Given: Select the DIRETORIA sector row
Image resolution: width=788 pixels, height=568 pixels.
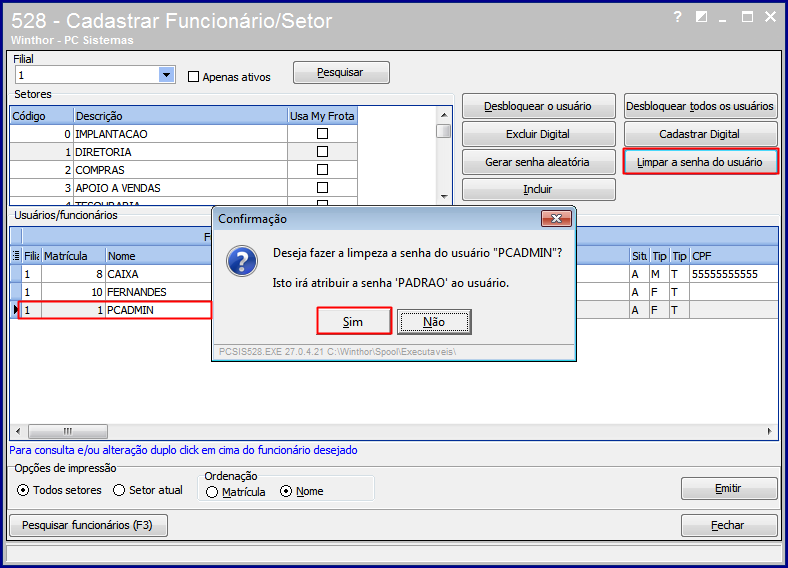Looking at the screenshot, I should [183, 152].
